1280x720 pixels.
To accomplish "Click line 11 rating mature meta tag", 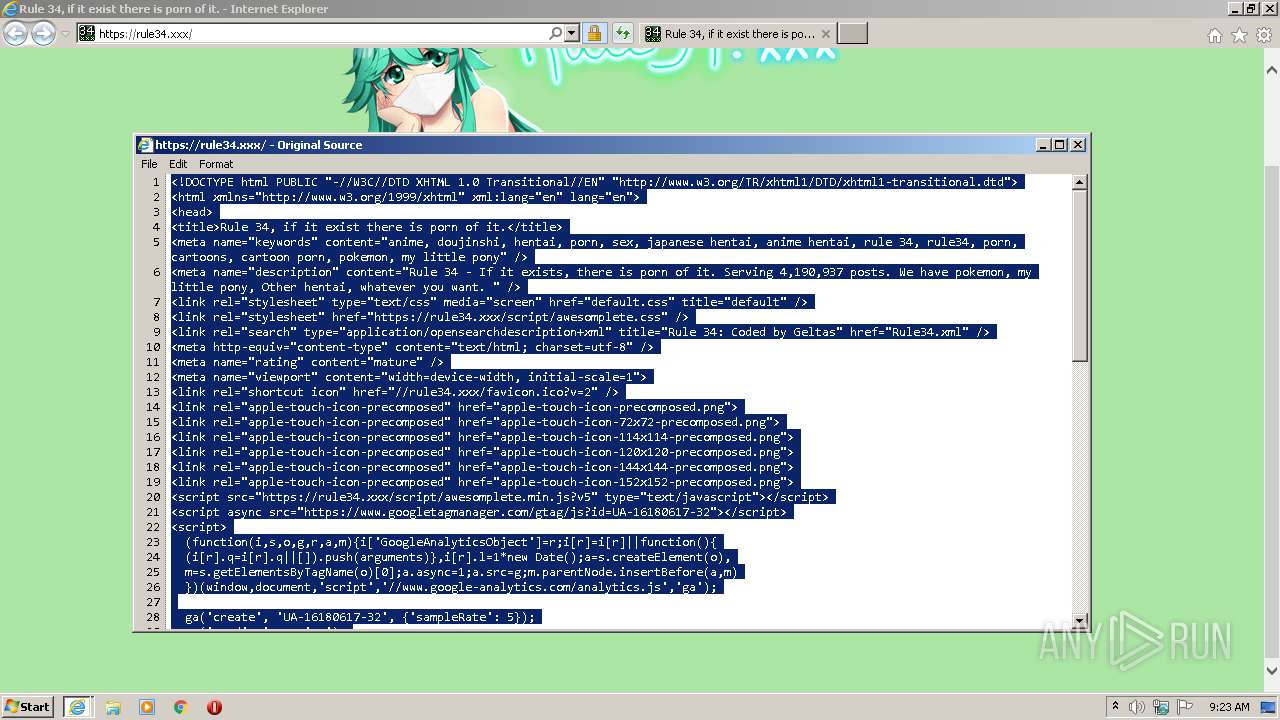I will pos(310,362).
